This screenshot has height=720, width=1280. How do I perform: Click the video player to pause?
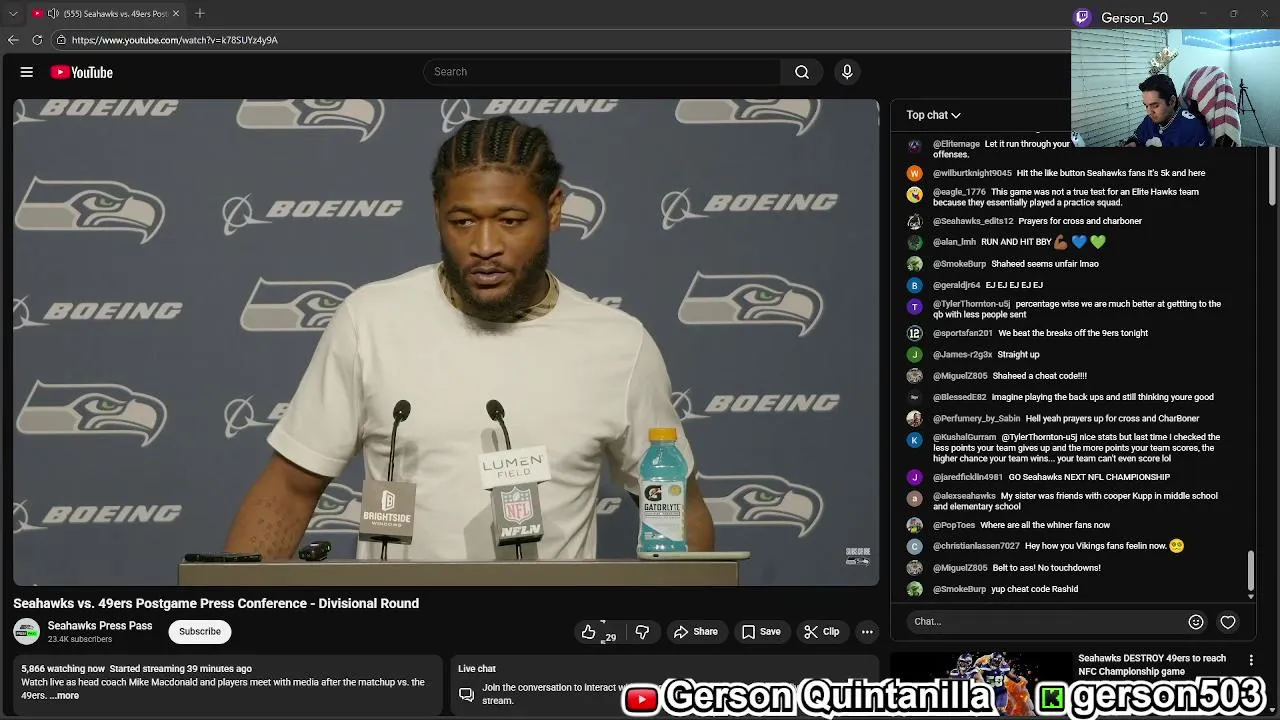point(446,342)
